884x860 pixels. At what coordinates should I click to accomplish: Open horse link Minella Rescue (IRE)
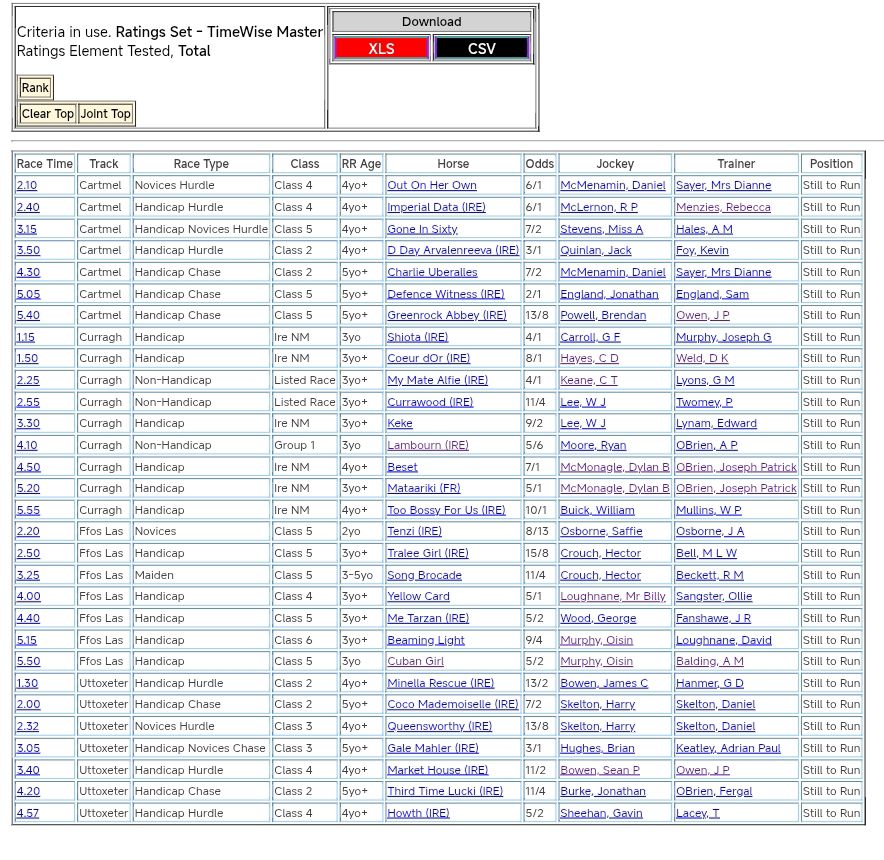pos(440,684)
